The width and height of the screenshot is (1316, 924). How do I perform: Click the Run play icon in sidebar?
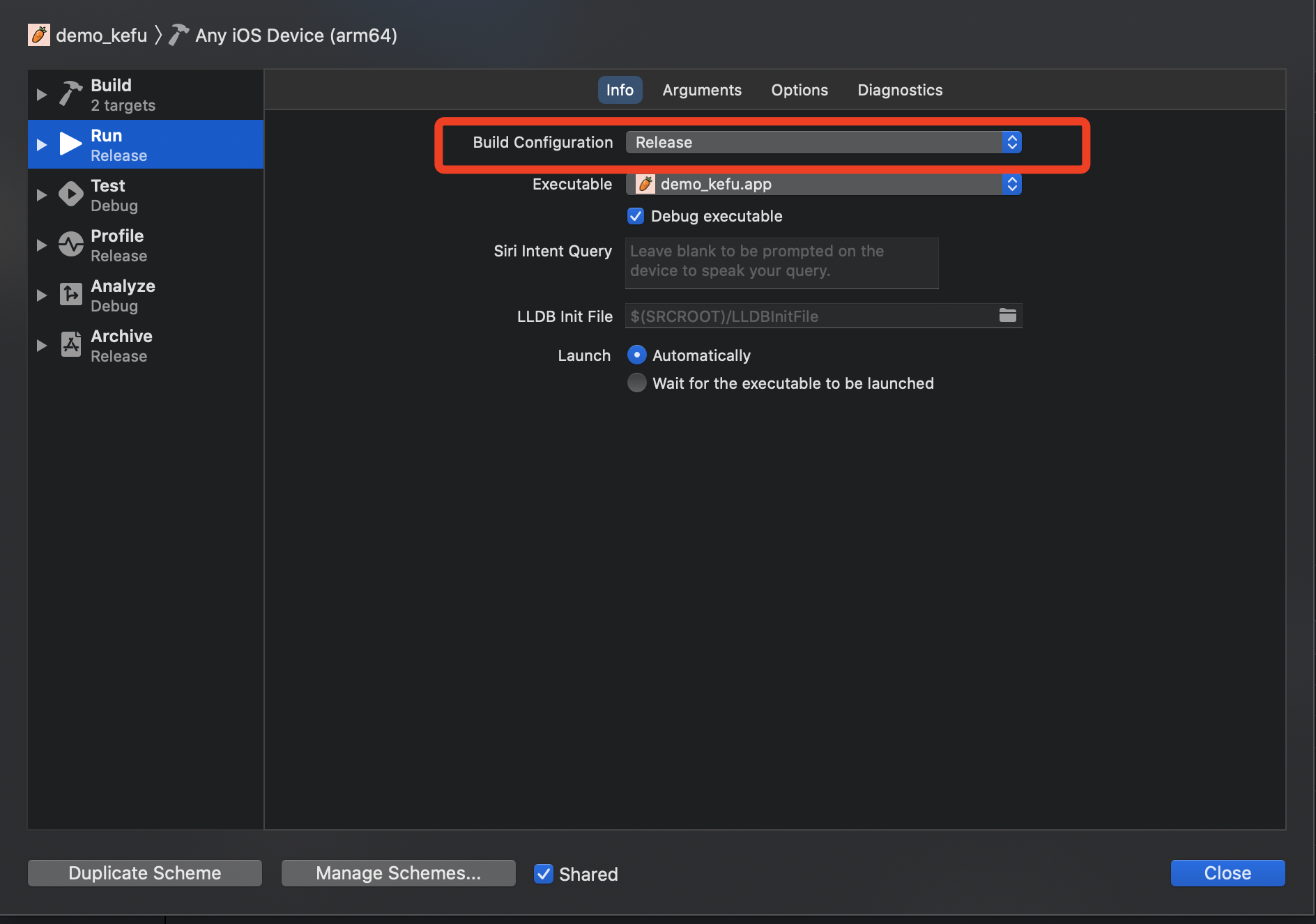pos(70,144)
